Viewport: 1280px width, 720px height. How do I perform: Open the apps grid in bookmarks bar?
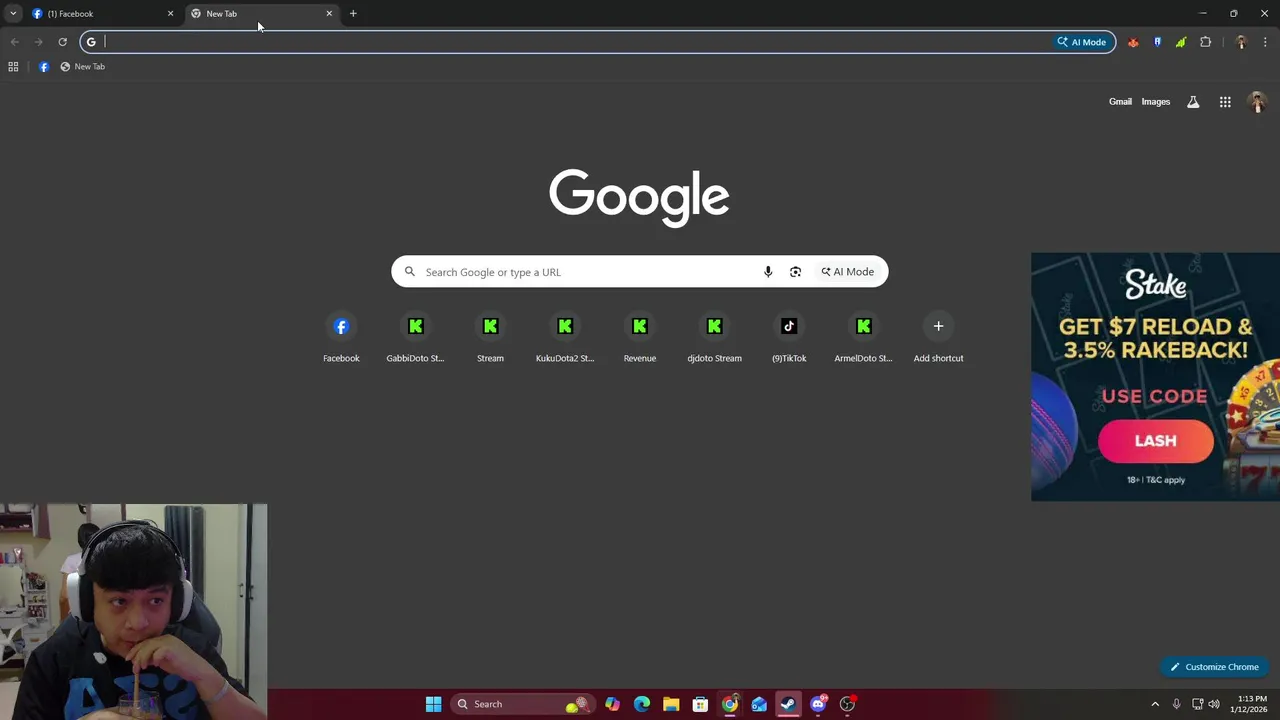point(13,67)
